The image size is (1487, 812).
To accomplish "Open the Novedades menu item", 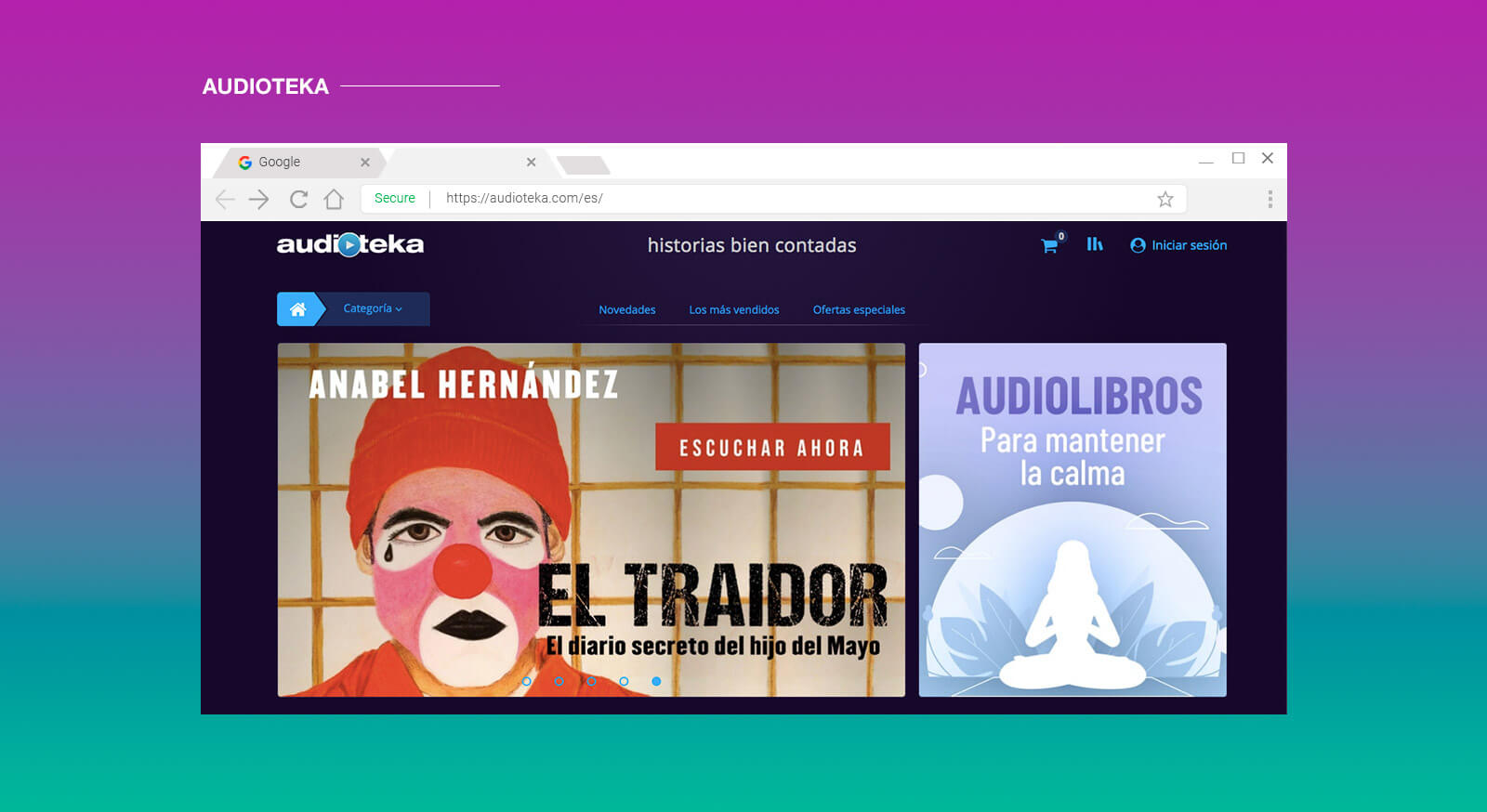I will click(626, 310).
